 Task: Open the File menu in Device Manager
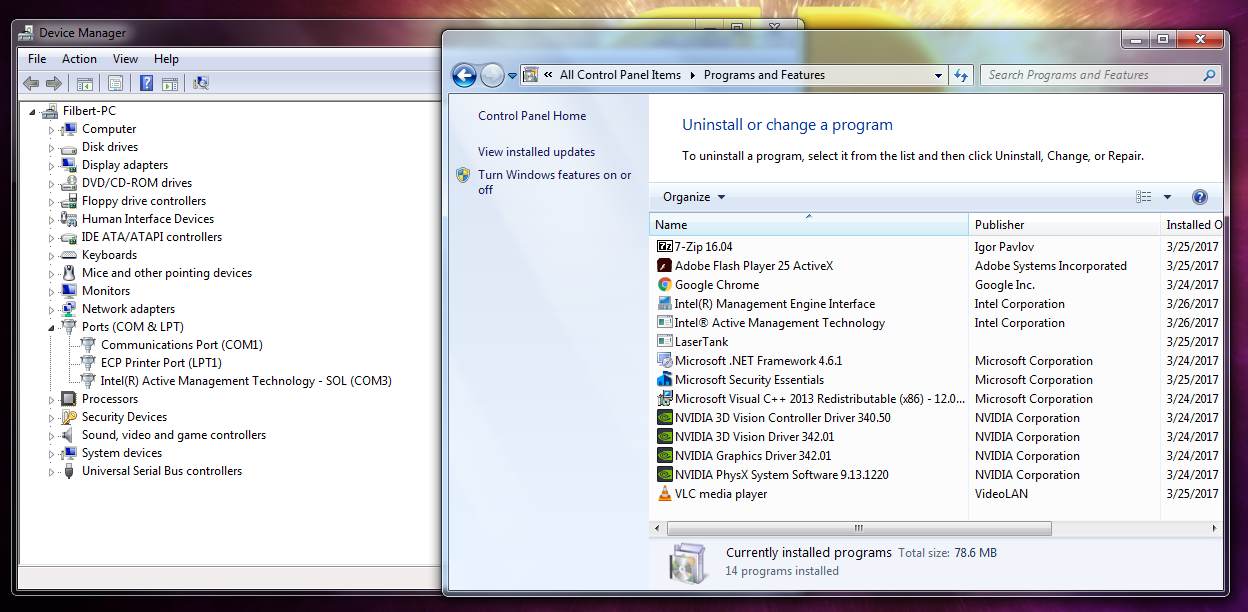pyautogui.click(x=37, y=59)
